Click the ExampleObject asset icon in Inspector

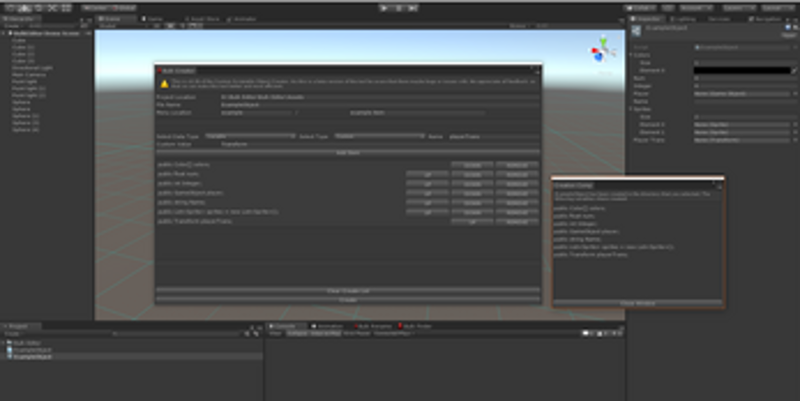tap(636, 31)
